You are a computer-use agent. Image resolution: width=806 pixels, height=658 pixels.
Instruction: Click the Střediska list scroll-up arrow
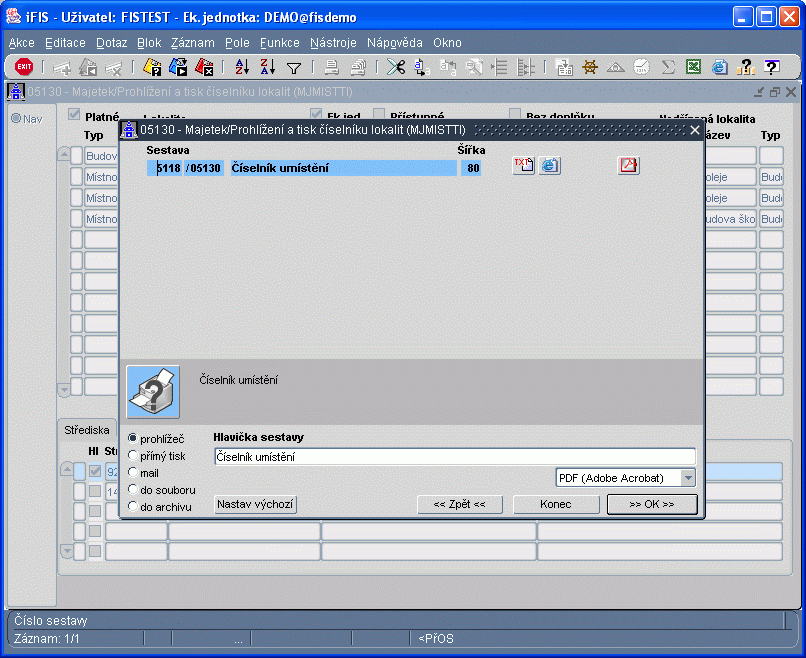[66, 469]
